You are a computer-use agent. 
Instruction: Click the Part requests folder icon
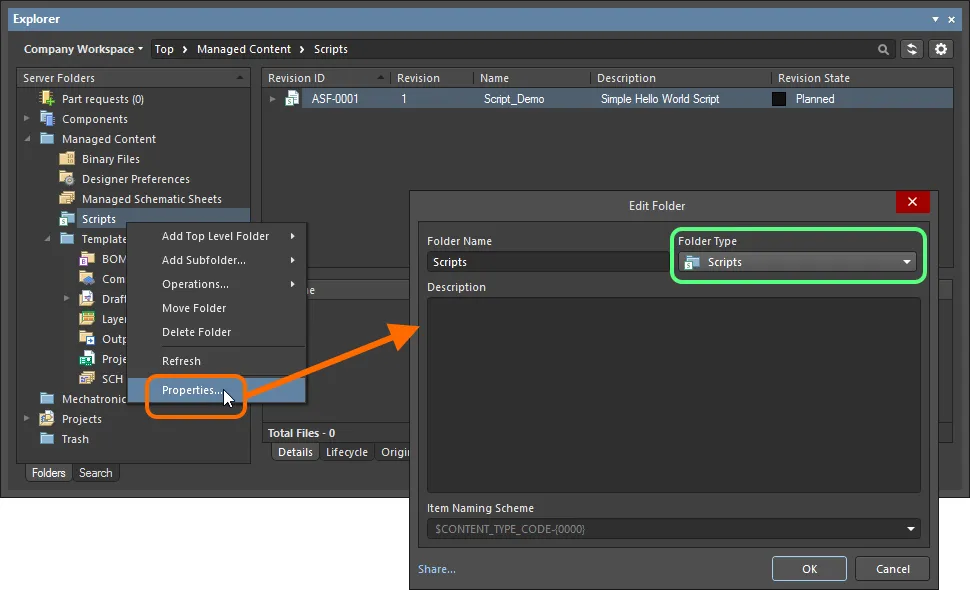pyautogui.click(x=47, y=98)
